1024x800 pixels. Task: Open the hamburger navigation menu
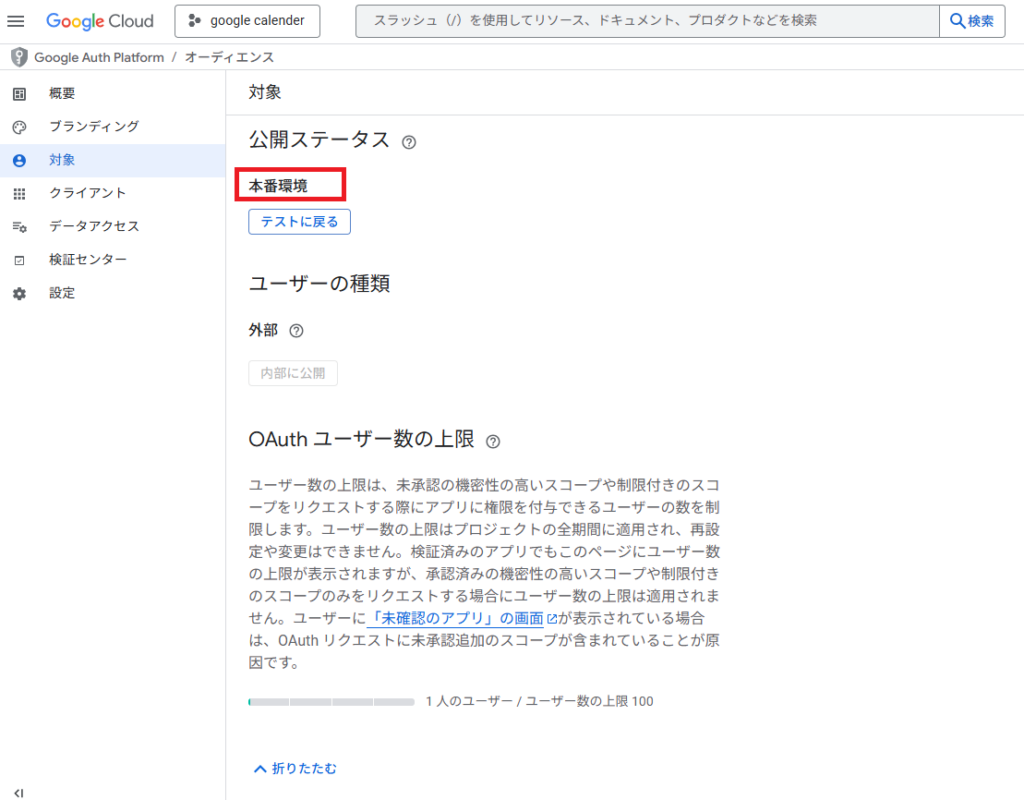16,21
